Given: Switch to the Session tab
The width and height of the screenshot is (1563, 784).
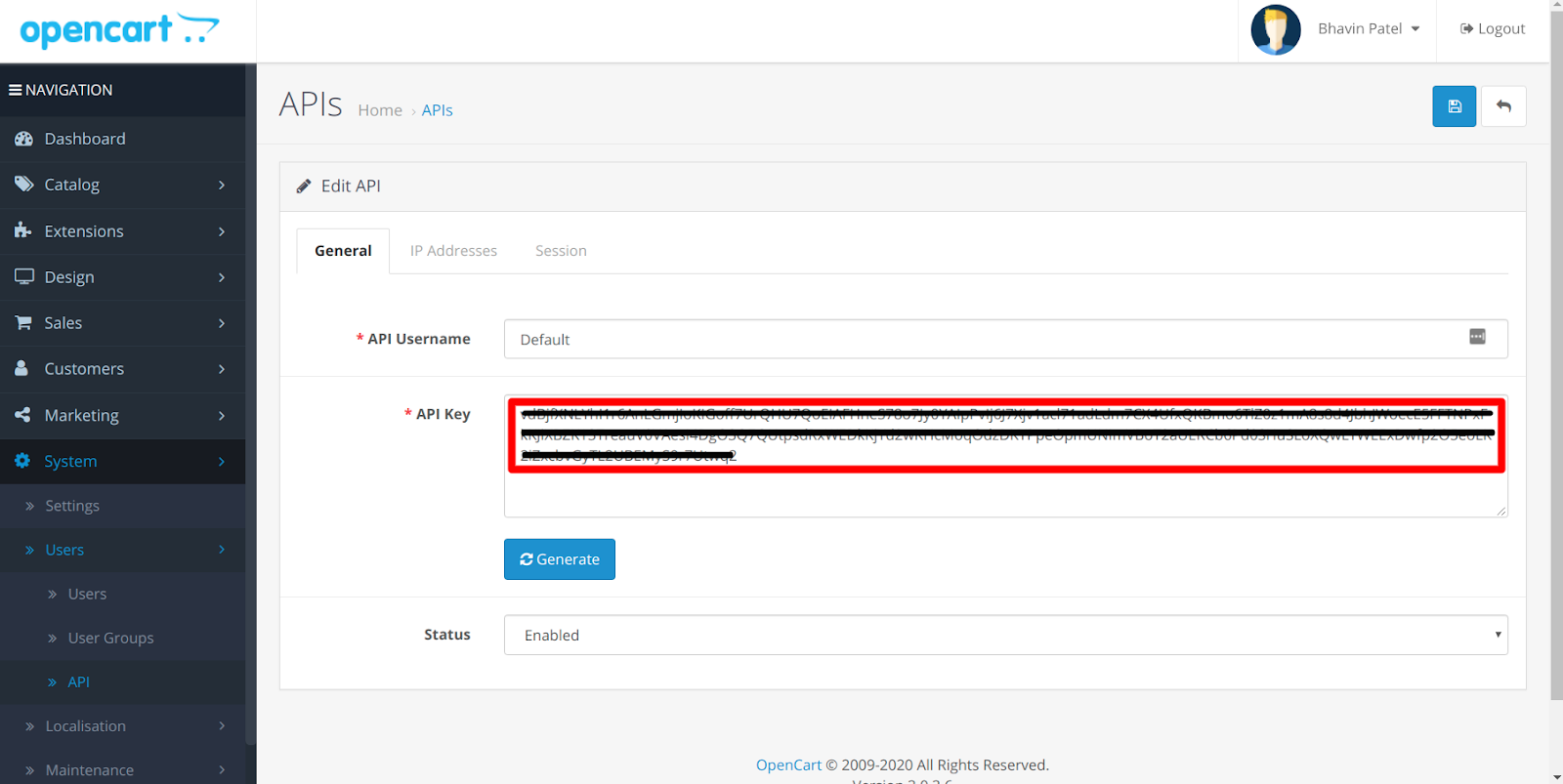Looking at the screenshot, I should 561,251.
